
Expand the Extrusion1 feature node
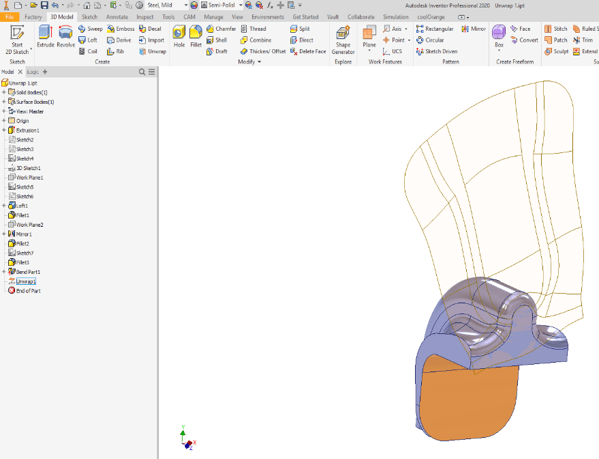coord(4,130)
